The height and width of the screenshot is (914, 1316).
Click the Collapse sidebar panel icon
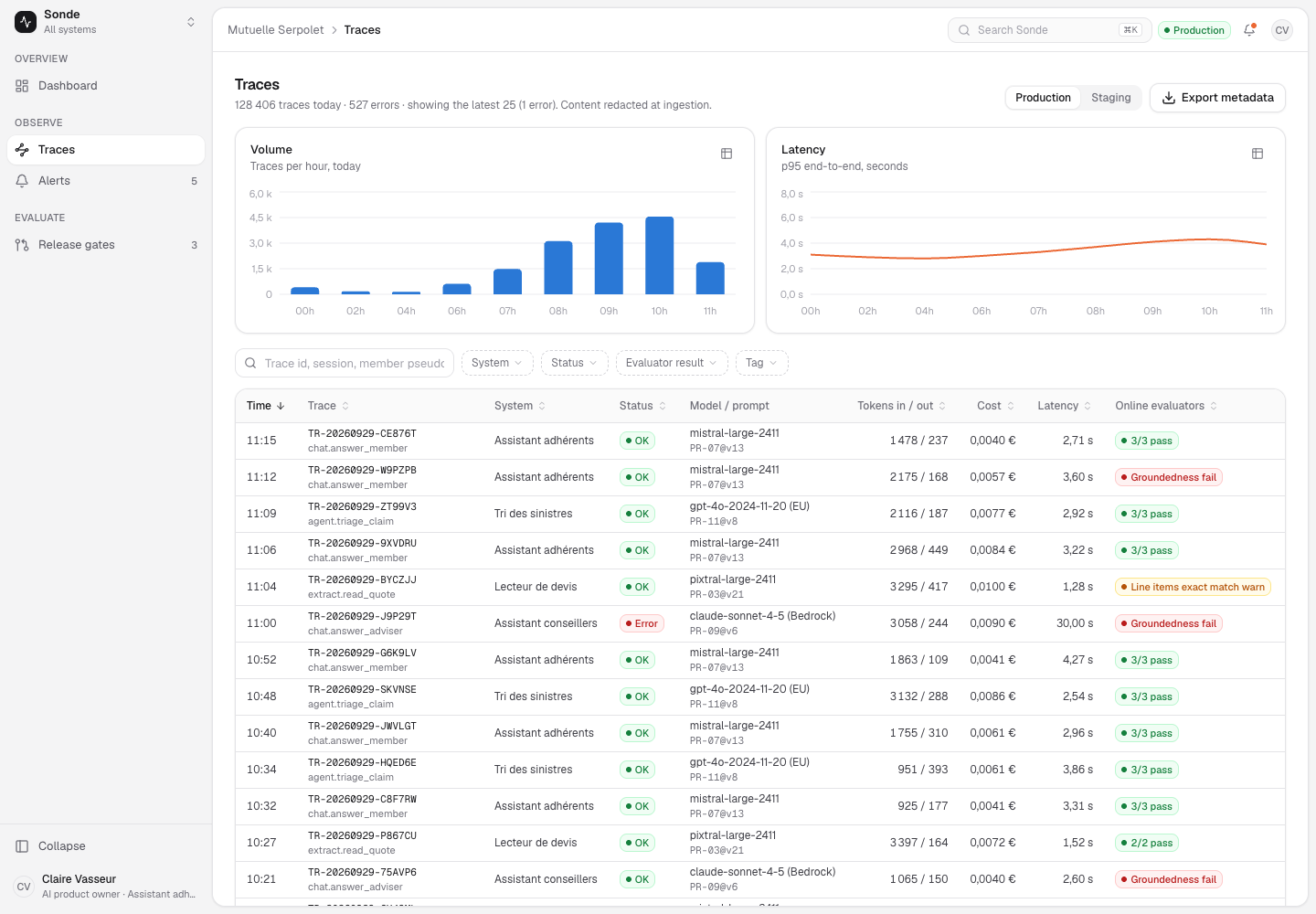coord(22,846)
